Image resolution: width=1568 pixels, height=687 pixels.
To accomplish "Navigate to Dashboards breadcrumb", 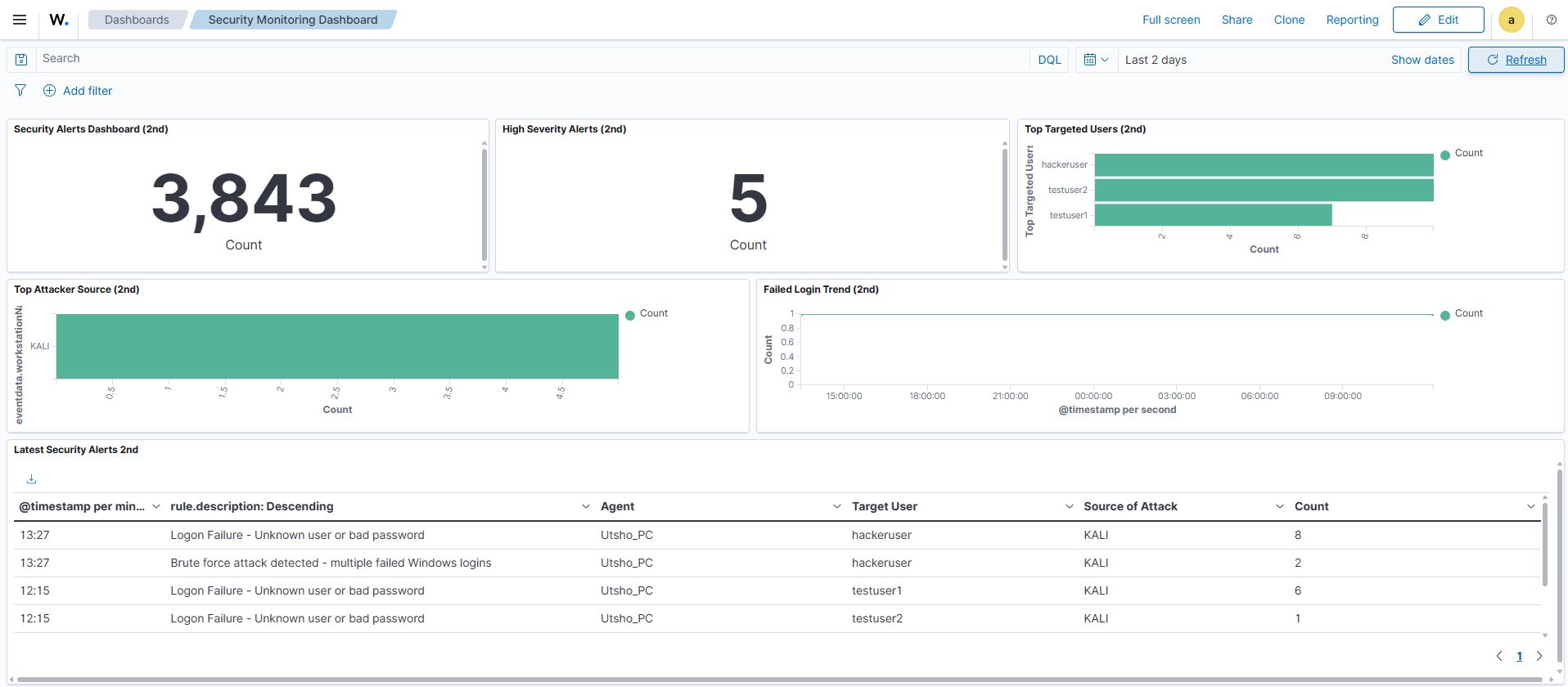I will click(x=137, y=20).
